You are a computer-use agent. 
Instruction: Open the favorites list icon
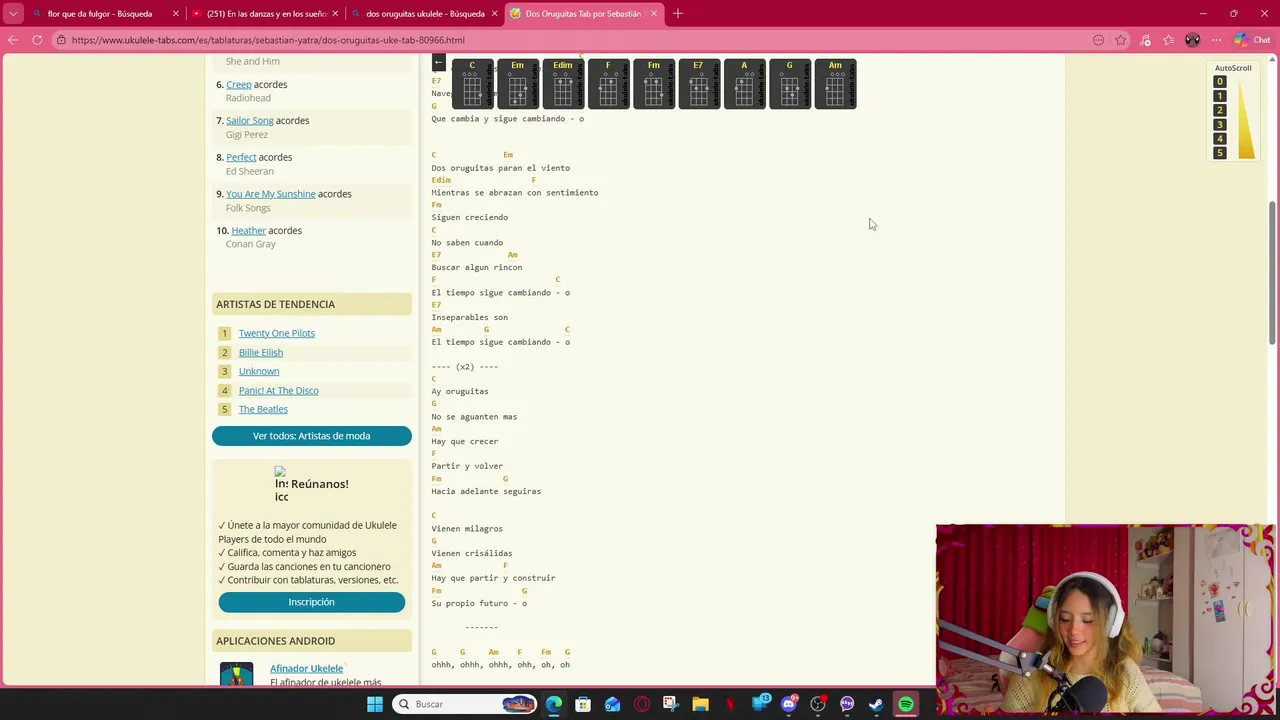pos(1169,40)
